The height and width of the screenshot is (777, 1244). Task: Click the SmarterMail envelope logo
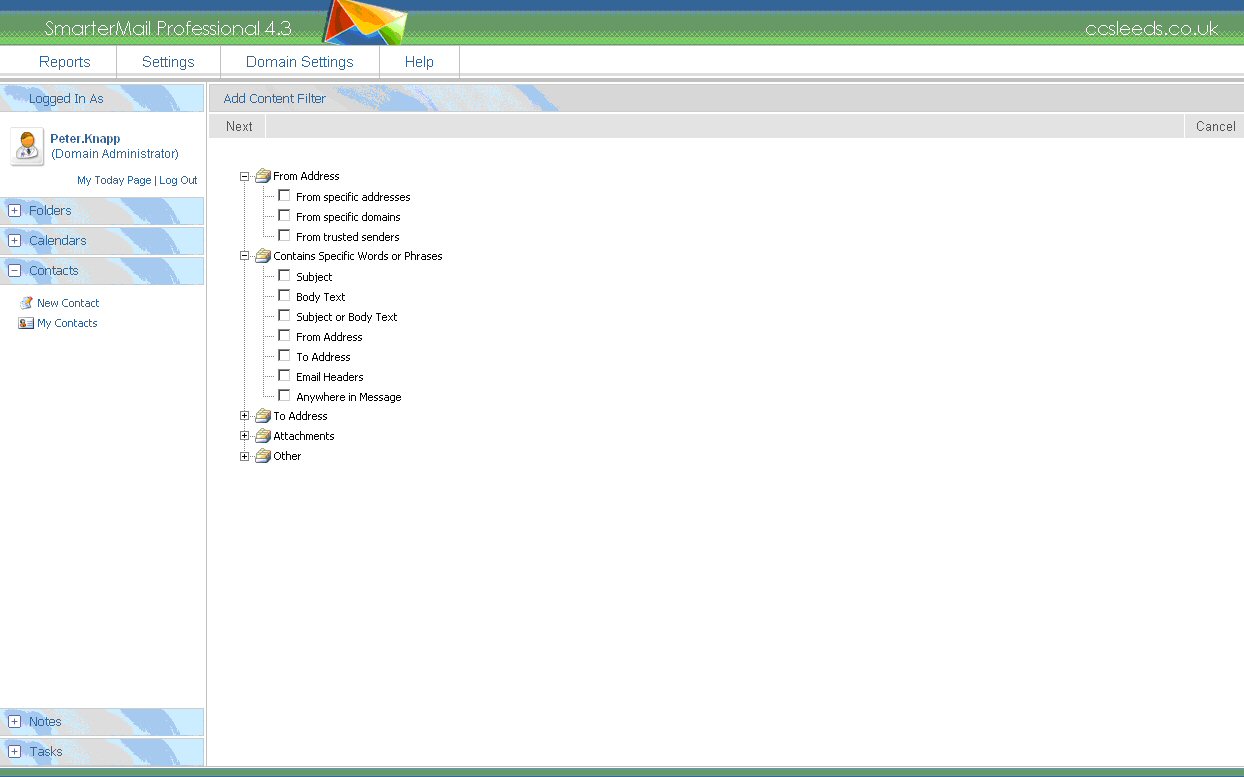(365, 24)
